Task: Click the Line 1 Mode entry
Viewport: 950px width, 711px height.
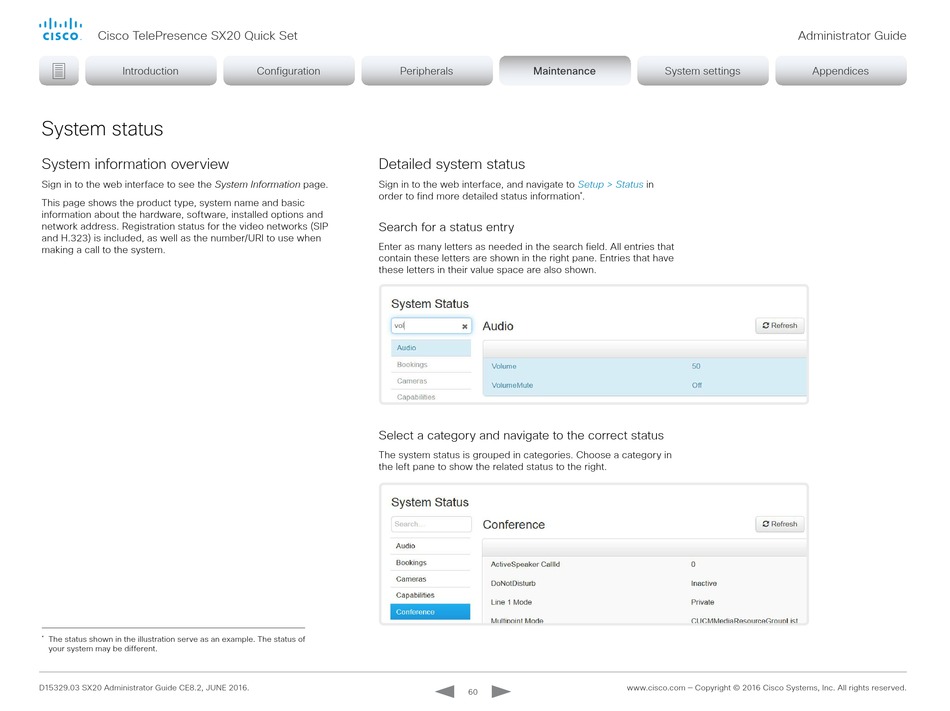Action: click(511, 602)
